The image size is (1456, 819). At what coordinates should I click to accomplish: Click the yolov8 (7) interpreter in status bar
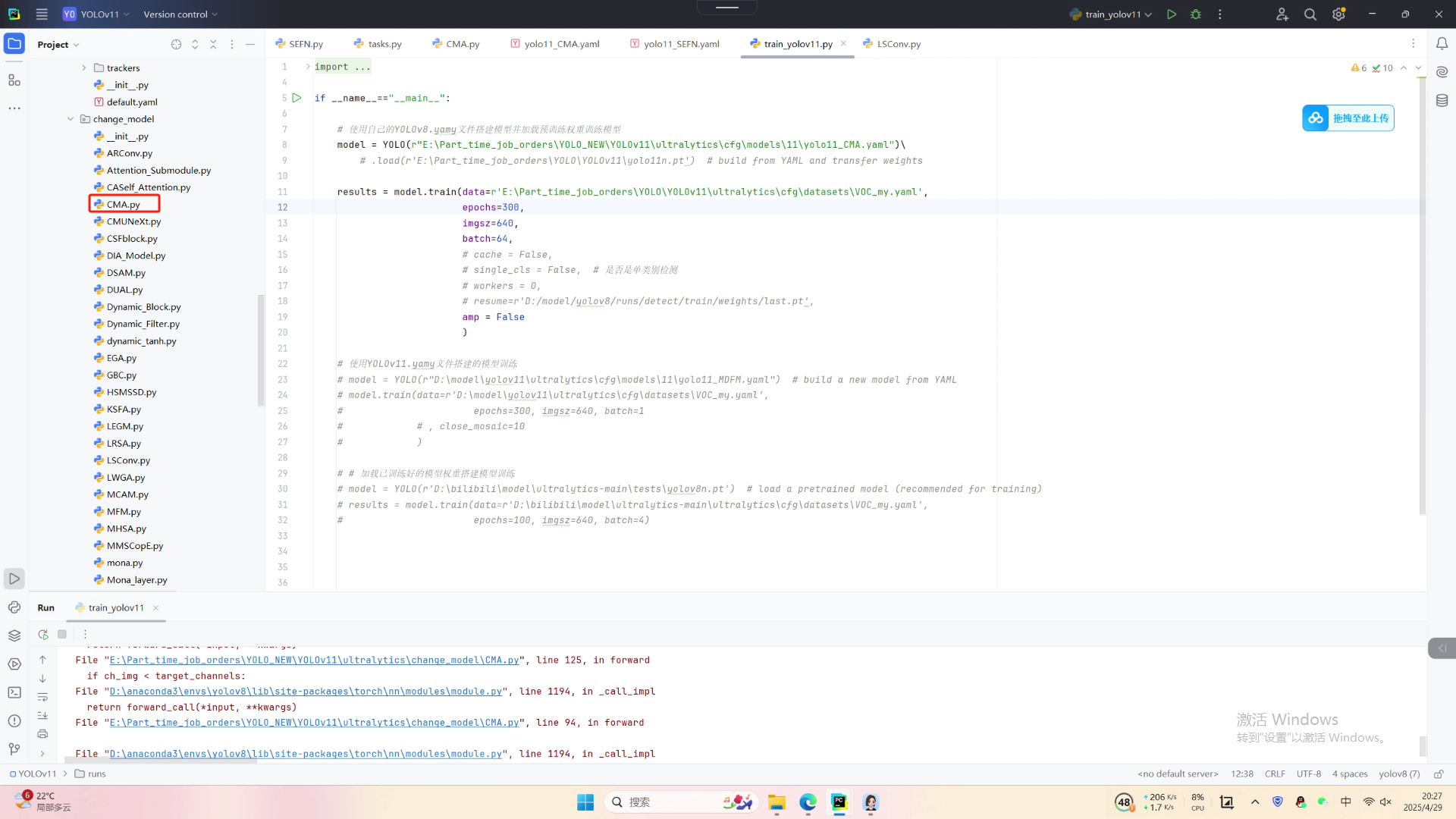coord(1398,774)
